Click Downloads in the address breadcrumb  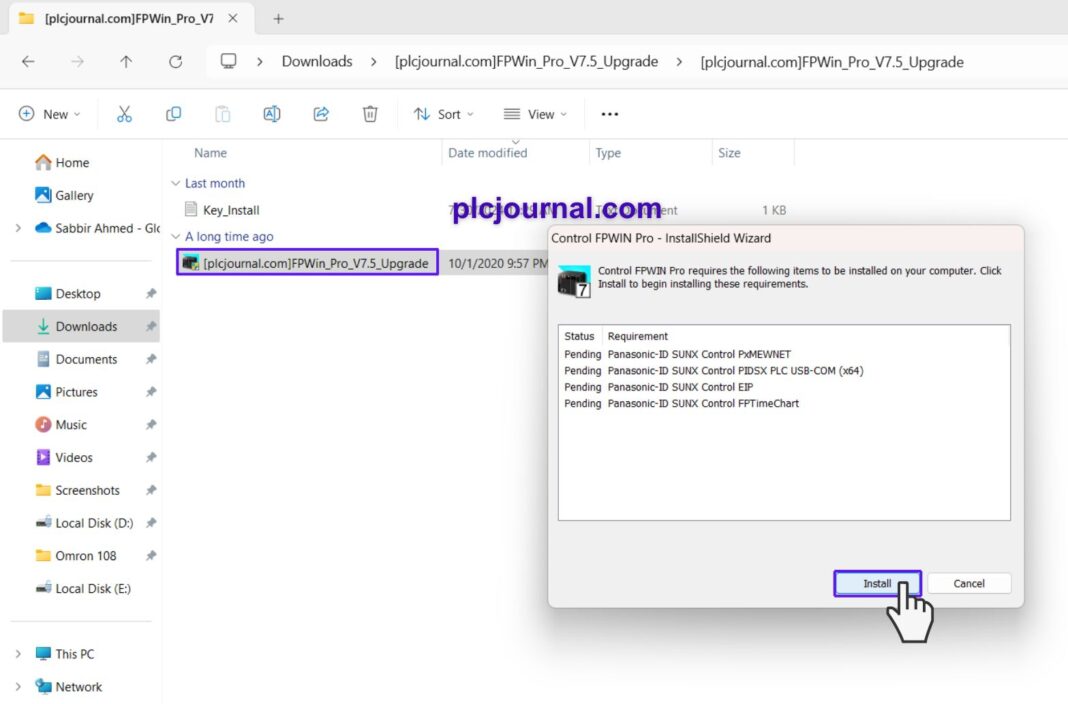coord(317,61)
